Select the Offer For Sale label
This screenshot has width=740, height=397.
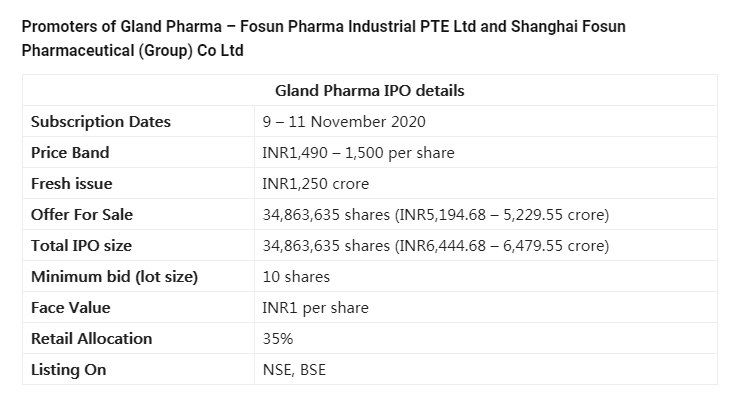pyautogui.click(x=82, y=215)
